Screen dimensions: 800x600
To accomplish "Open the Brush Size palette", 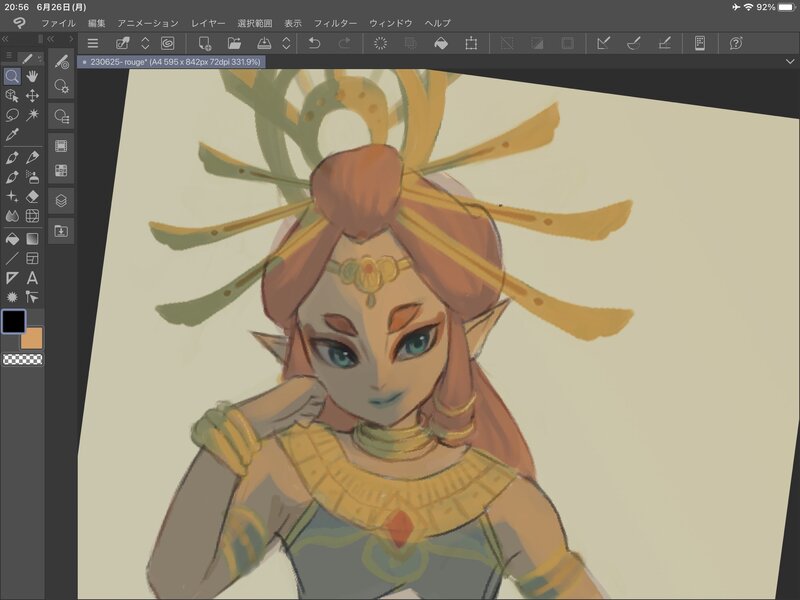I will coord(61,117).
